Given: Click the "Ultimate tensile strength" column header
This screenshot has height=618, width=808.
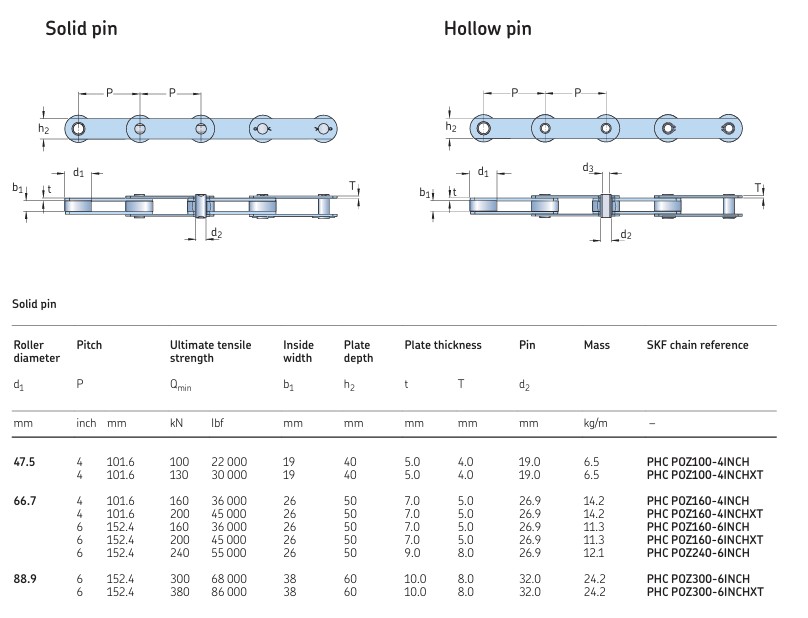Looking at the screenshot, I should pos(210,351).
